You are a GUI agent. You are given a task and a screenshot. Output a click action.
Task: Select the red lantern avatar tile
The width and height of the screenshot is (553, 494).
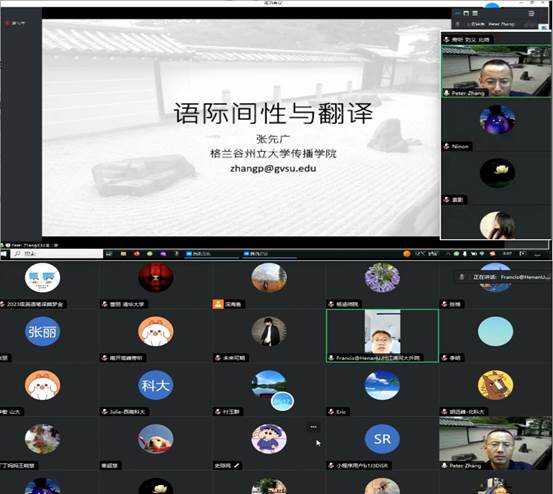point(156,278)
